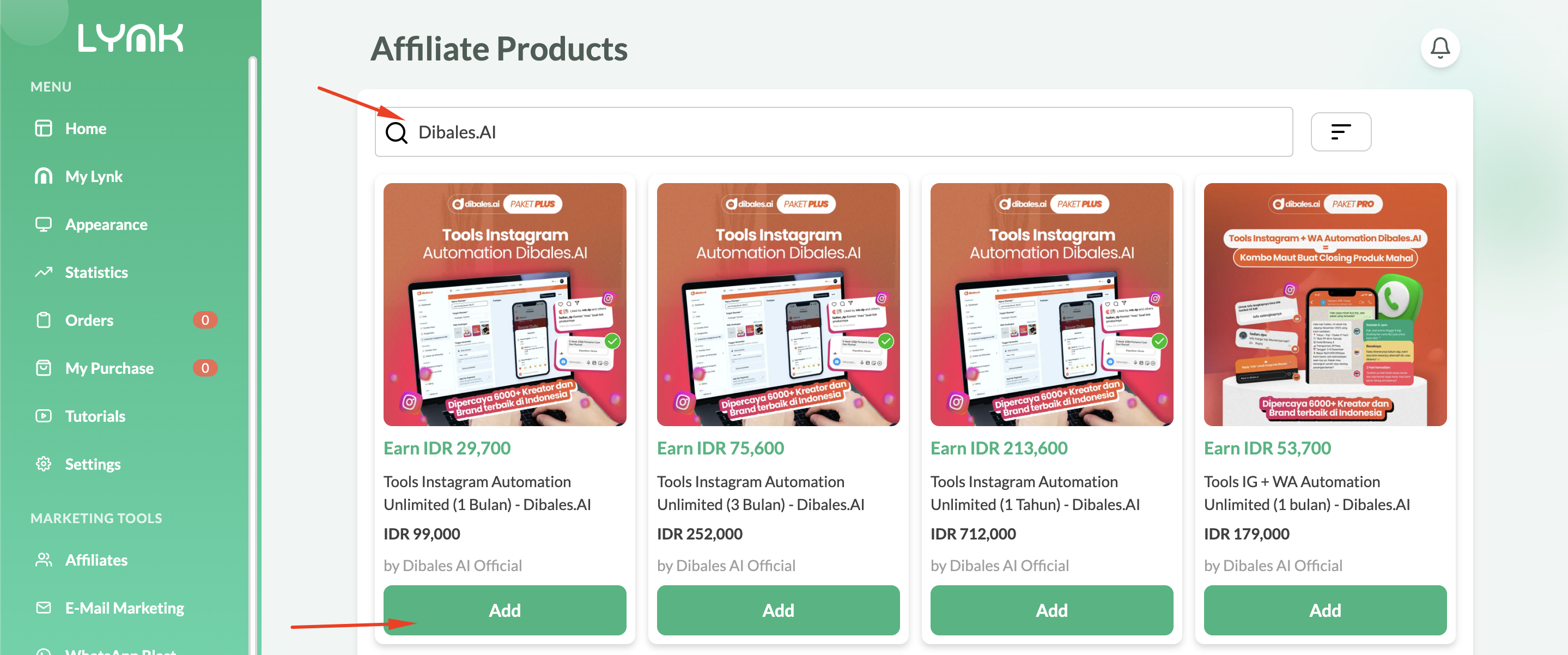Open the sort and filter options

click(x=1340, y=131)
